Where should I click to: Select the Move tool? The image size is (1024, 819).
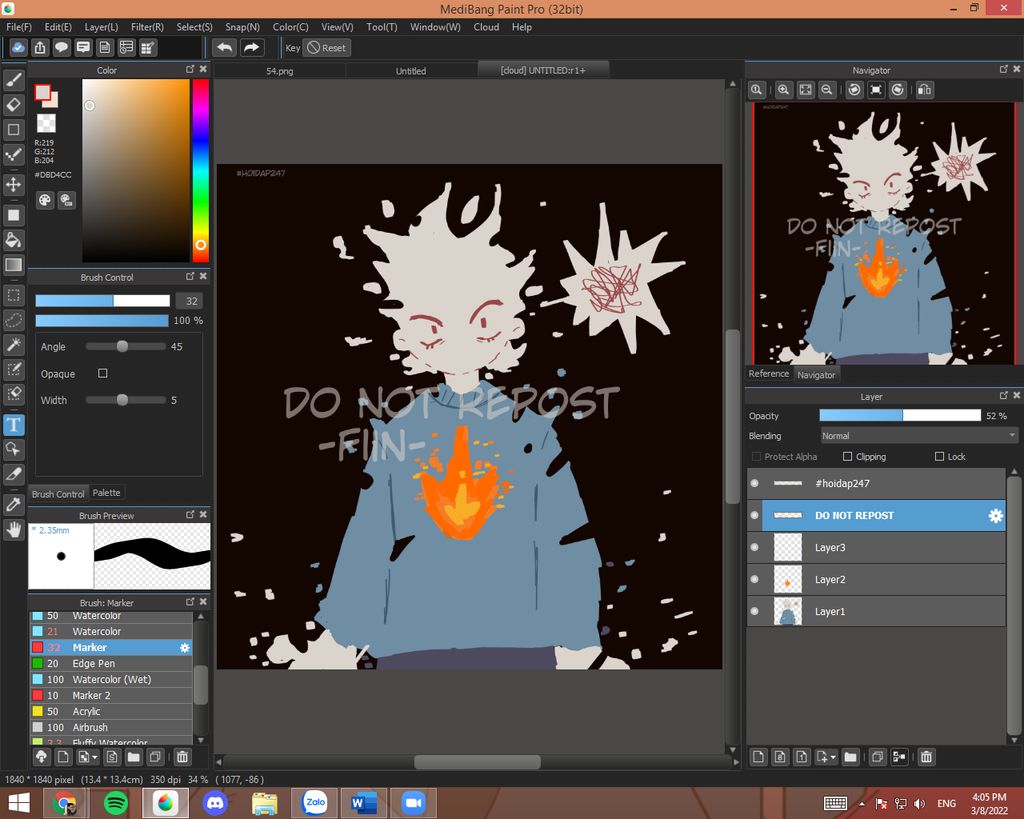click(x=14, y=184)
